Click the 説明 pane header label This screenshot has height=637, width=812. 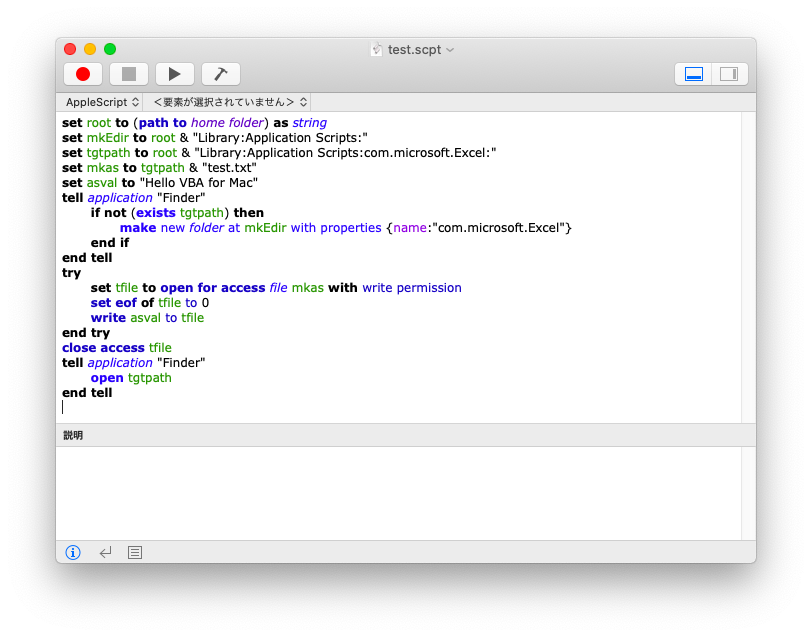point(73,435)
